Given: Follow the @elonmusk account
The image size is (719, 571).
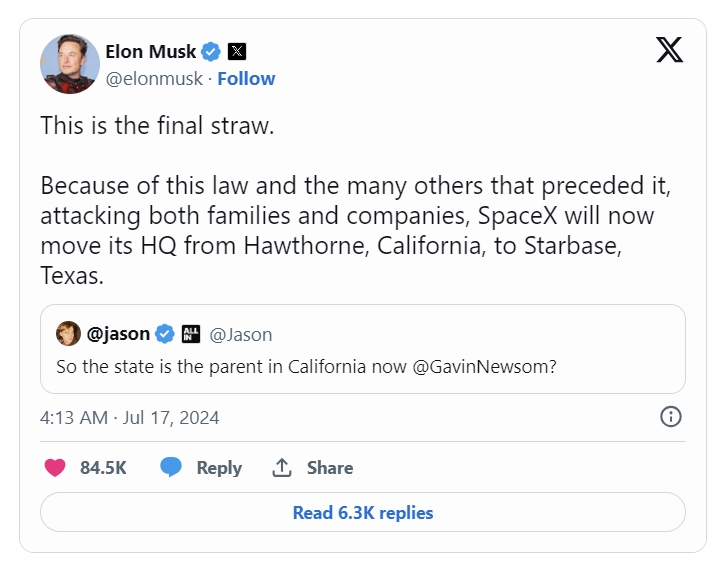Looking at the screenshot, I should tap(246, 78).
